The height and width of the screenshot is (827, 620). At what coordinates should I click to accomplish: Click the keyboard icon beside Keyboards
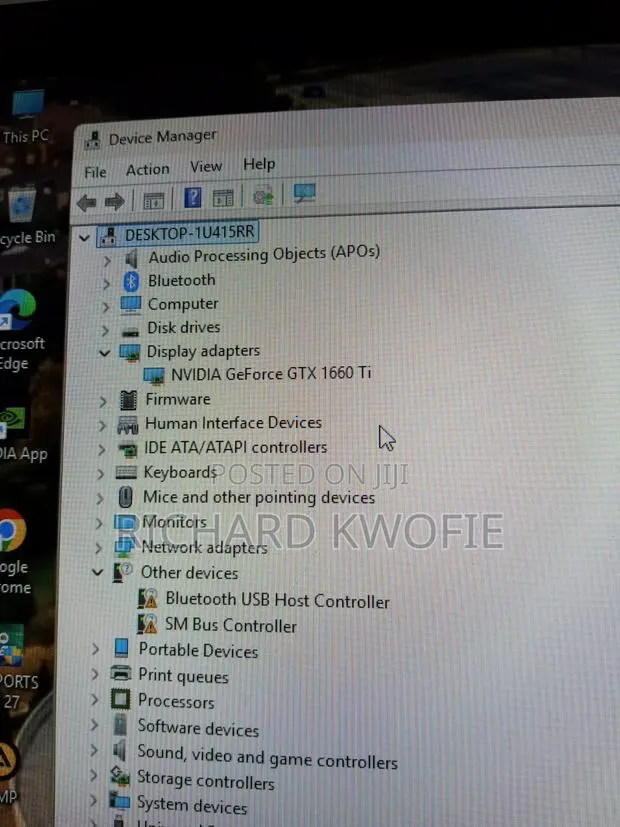(x=126, y=472)
